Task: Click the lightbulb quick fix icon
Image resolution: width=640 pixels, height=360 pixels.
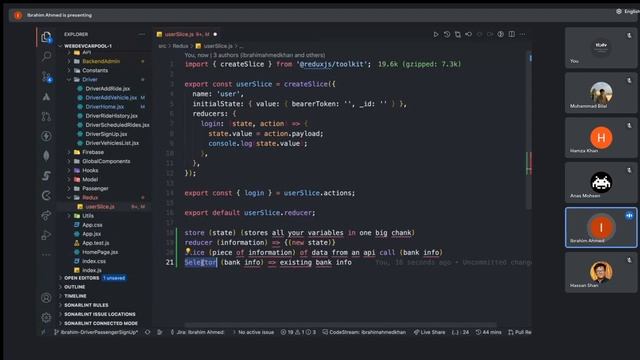Action: 188,251
